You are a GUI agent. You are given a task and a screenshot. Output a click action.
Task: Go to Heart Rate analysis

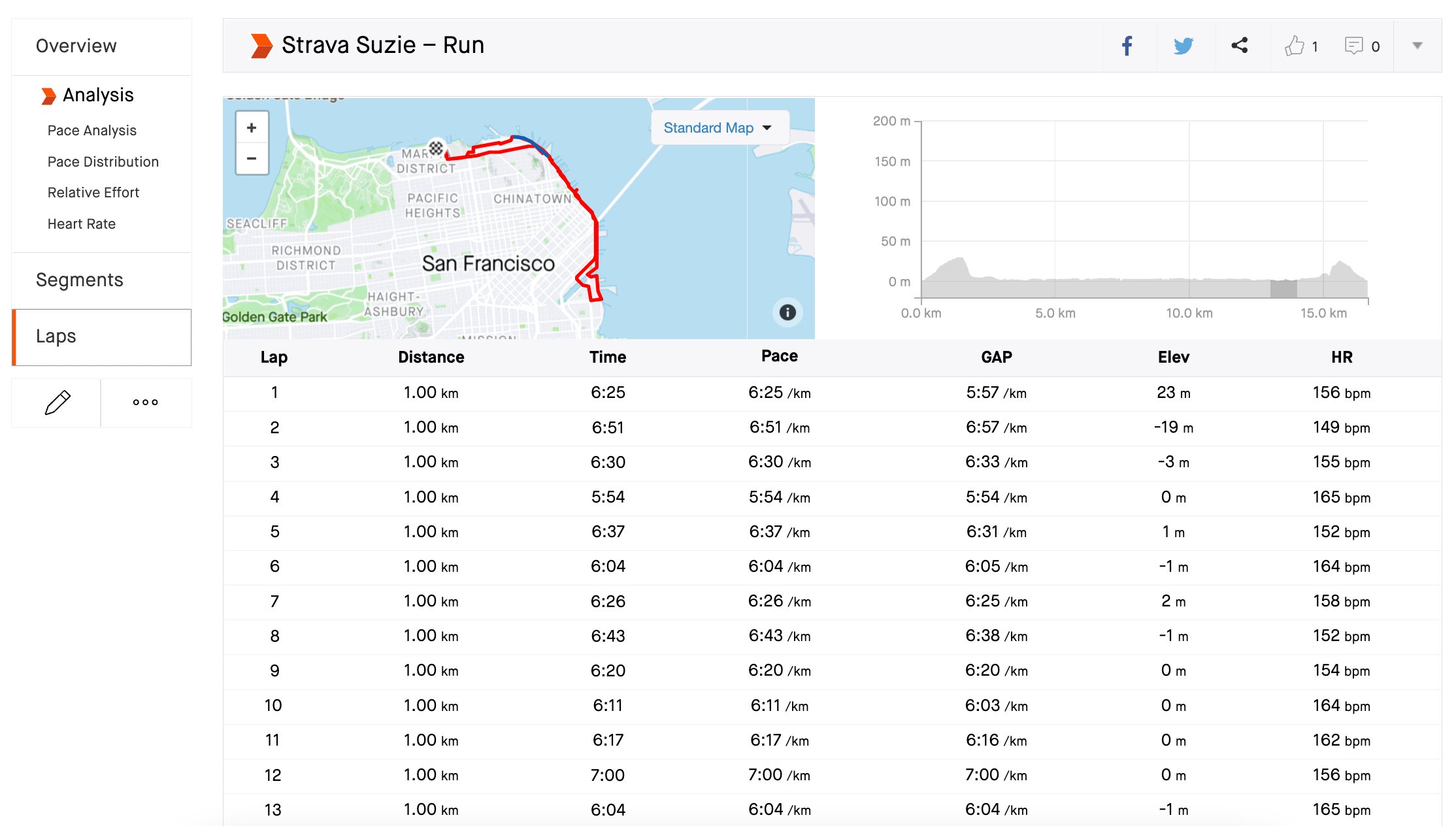tap(81, 223)
